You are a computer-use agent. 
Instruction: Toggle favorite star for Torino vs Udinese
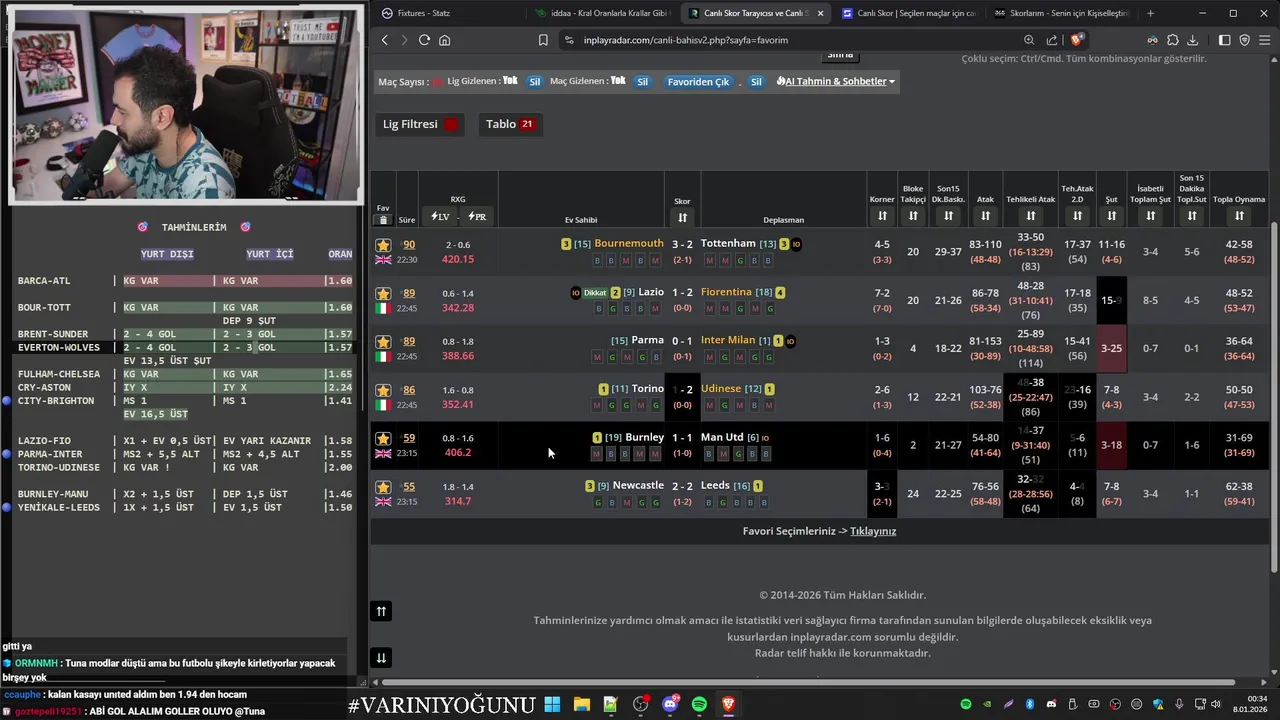tap(383, 391)
